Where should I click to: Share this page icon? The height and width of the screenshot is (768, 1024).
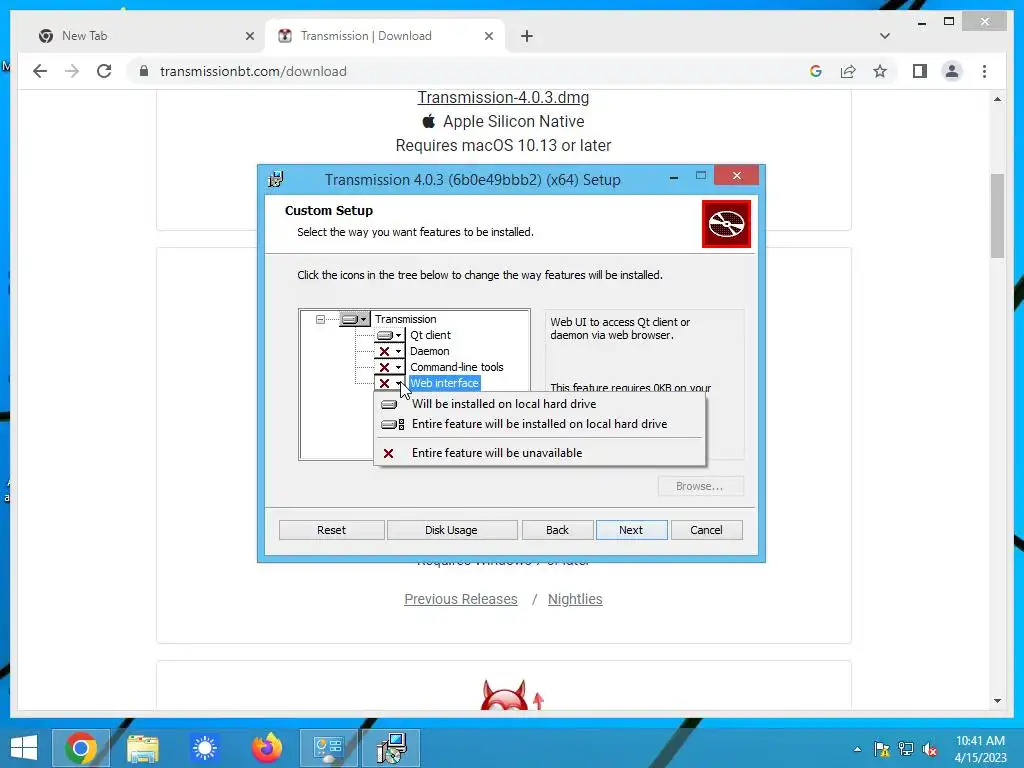(848, 71)
